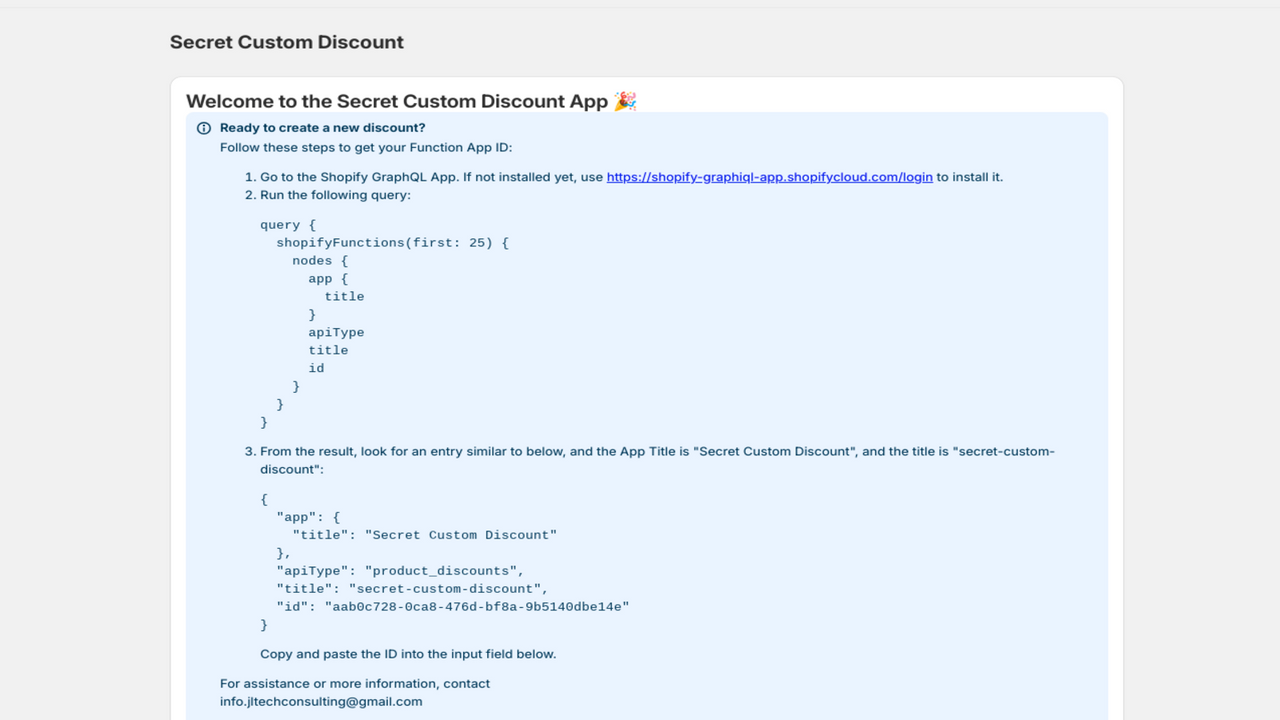
Task: Click the Ready to create a new discount? text
Action: coord(323,128)
